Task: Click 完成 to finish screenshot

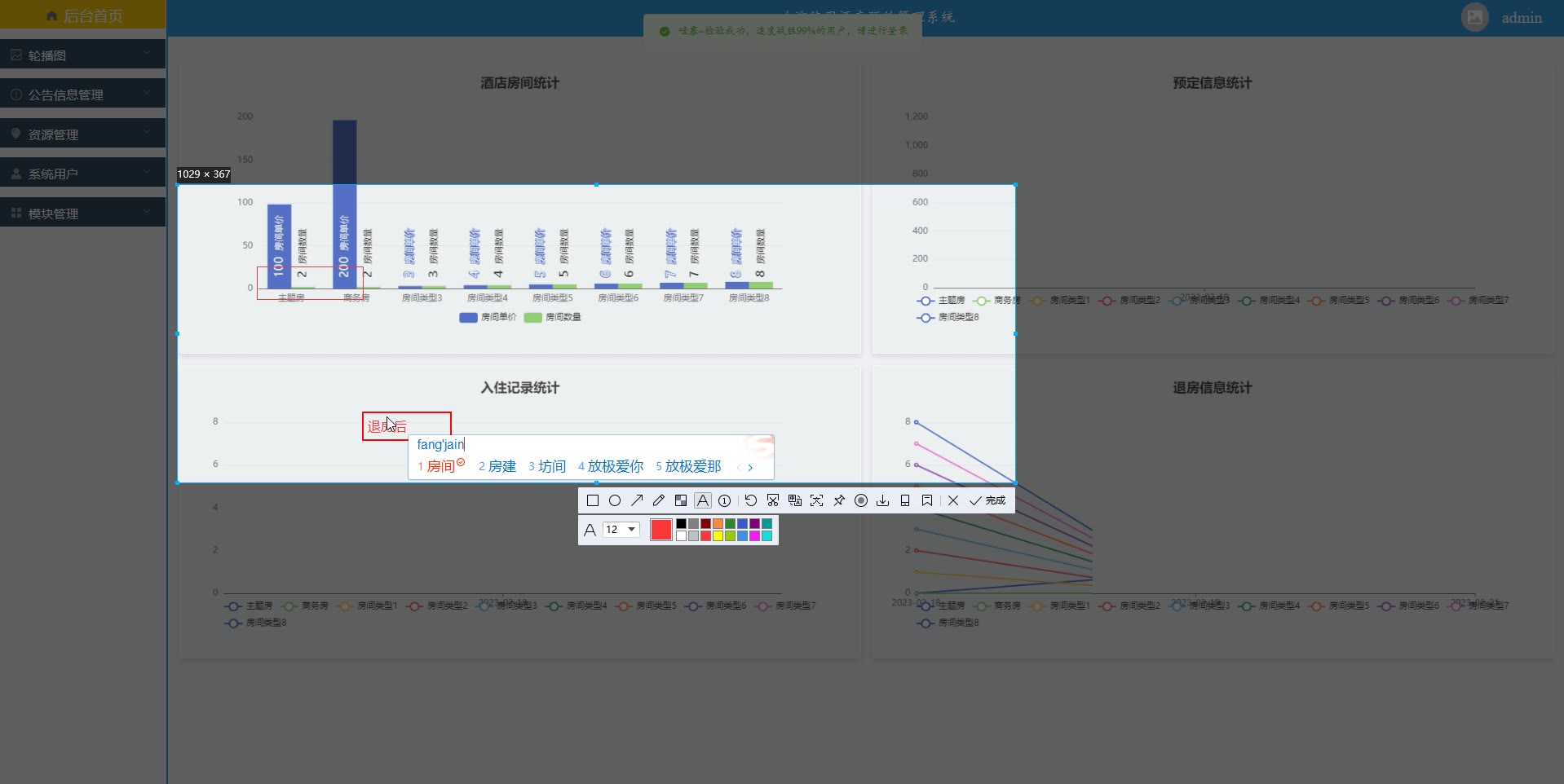Action: pyautogui.click(x=987, y=500)
